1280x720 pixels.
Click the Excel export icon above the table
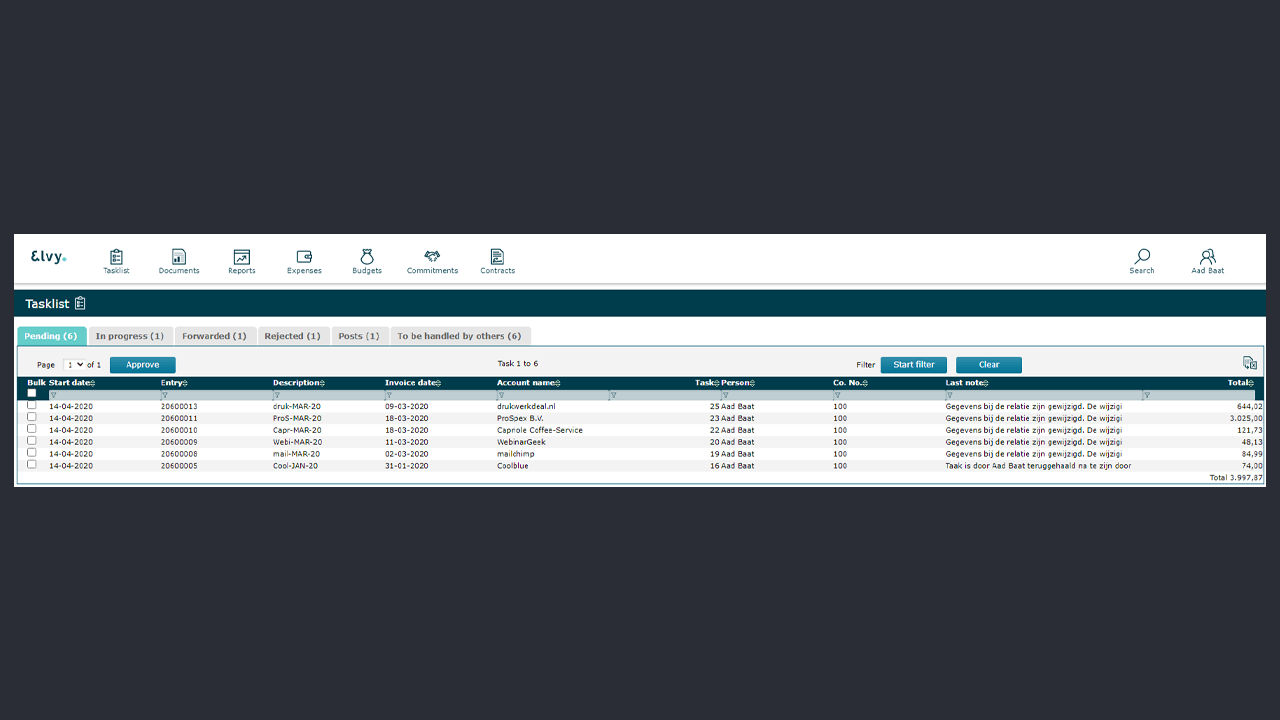pos(1249,363)
